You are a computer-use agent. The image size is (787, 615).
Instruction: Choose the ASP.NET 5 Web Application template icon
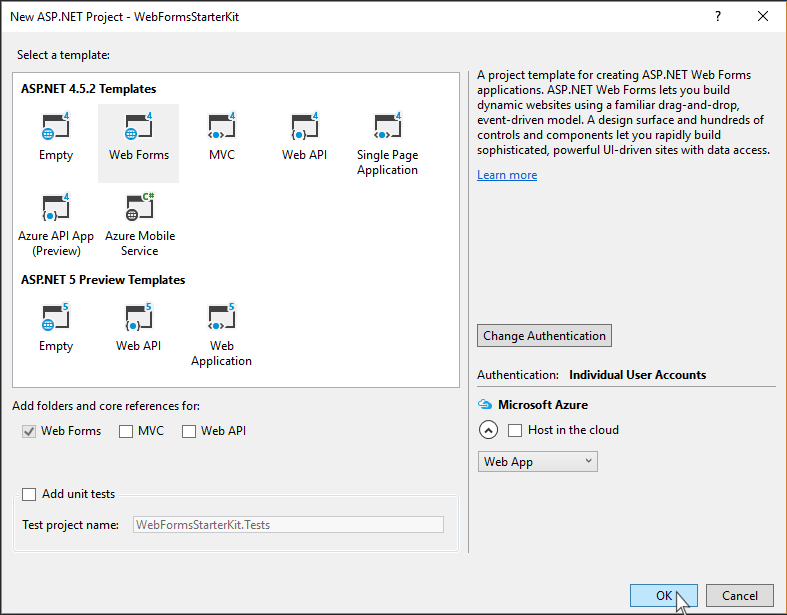coord(221,317)
